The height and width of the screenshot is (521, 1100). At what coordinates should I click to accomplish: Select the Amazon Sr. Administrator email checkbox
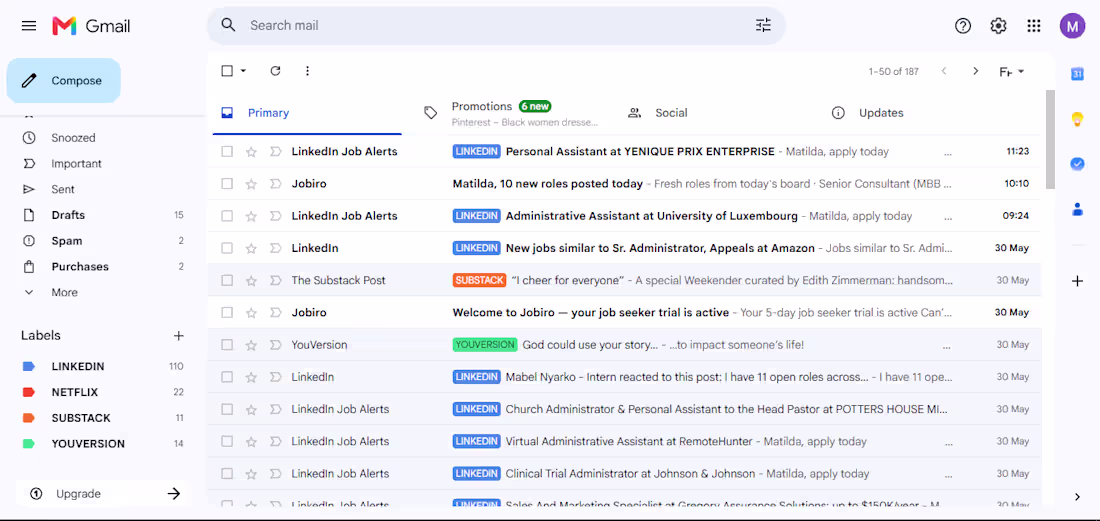[x=227, y=248]
